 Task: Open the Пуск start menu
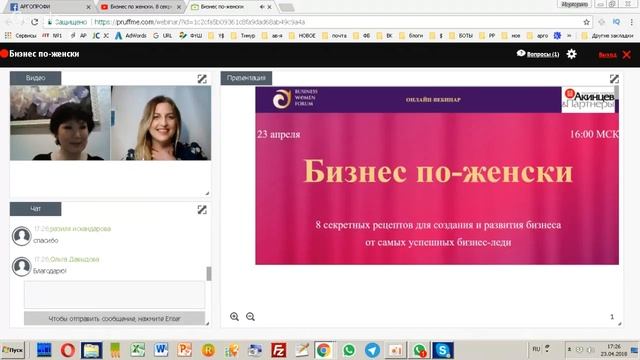pos(13,350)
